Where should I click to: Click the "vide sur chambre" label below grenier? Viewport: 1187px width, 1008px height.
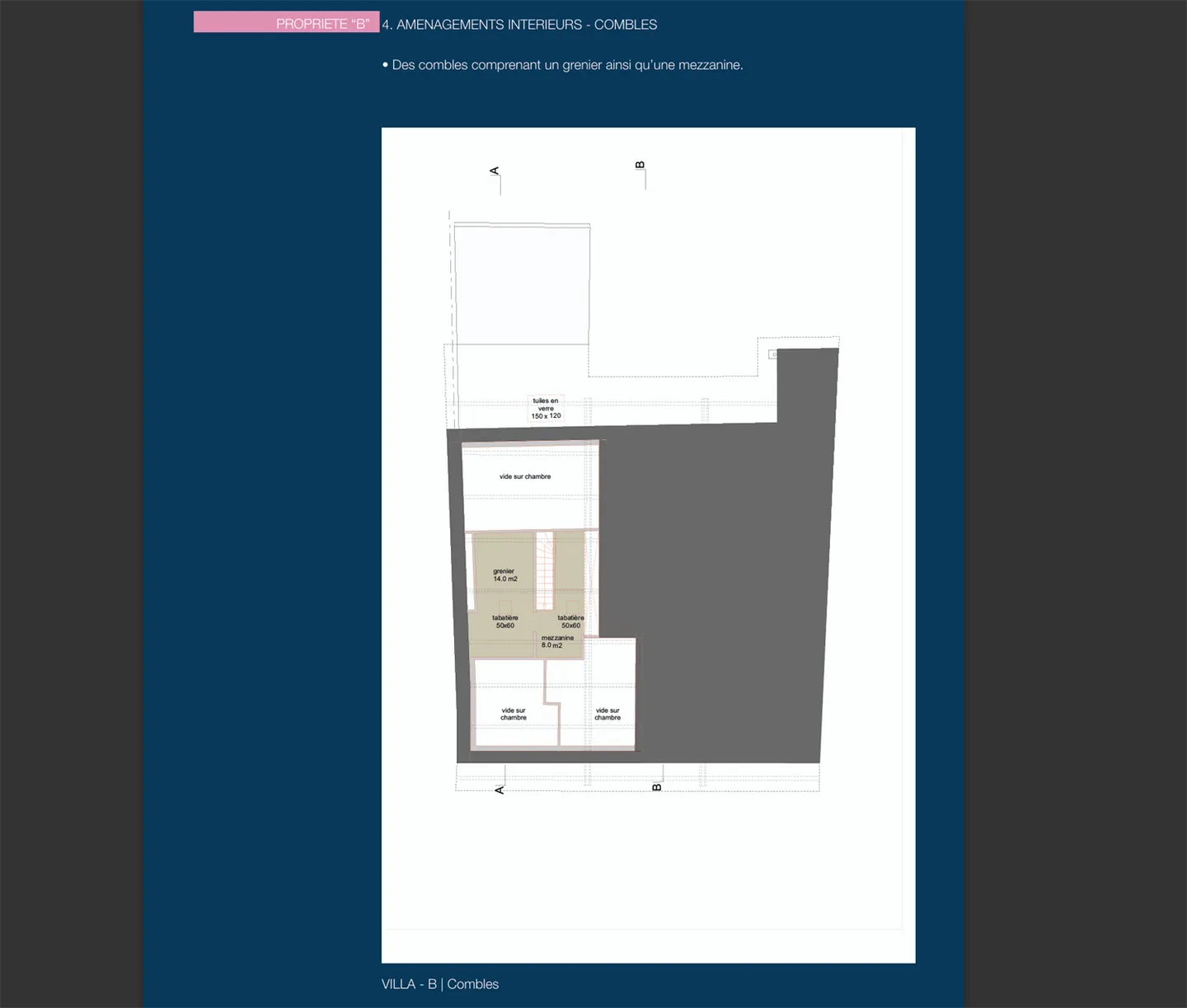(x=514, y=714)
